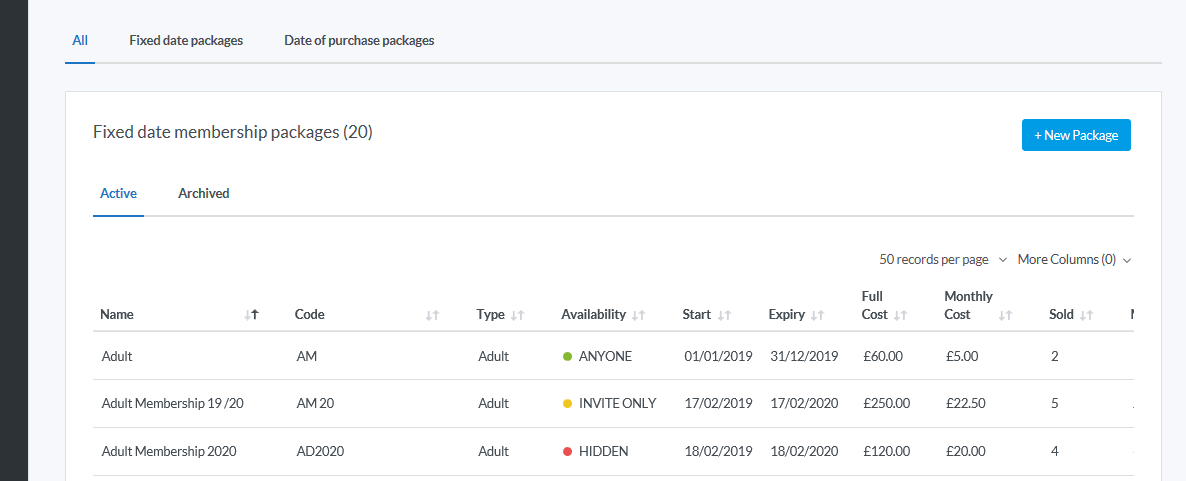The height and width of the screenshot is (481, 1186).
Task: Sort by Monthly Cost arrows
Action: pos(1005,315)
